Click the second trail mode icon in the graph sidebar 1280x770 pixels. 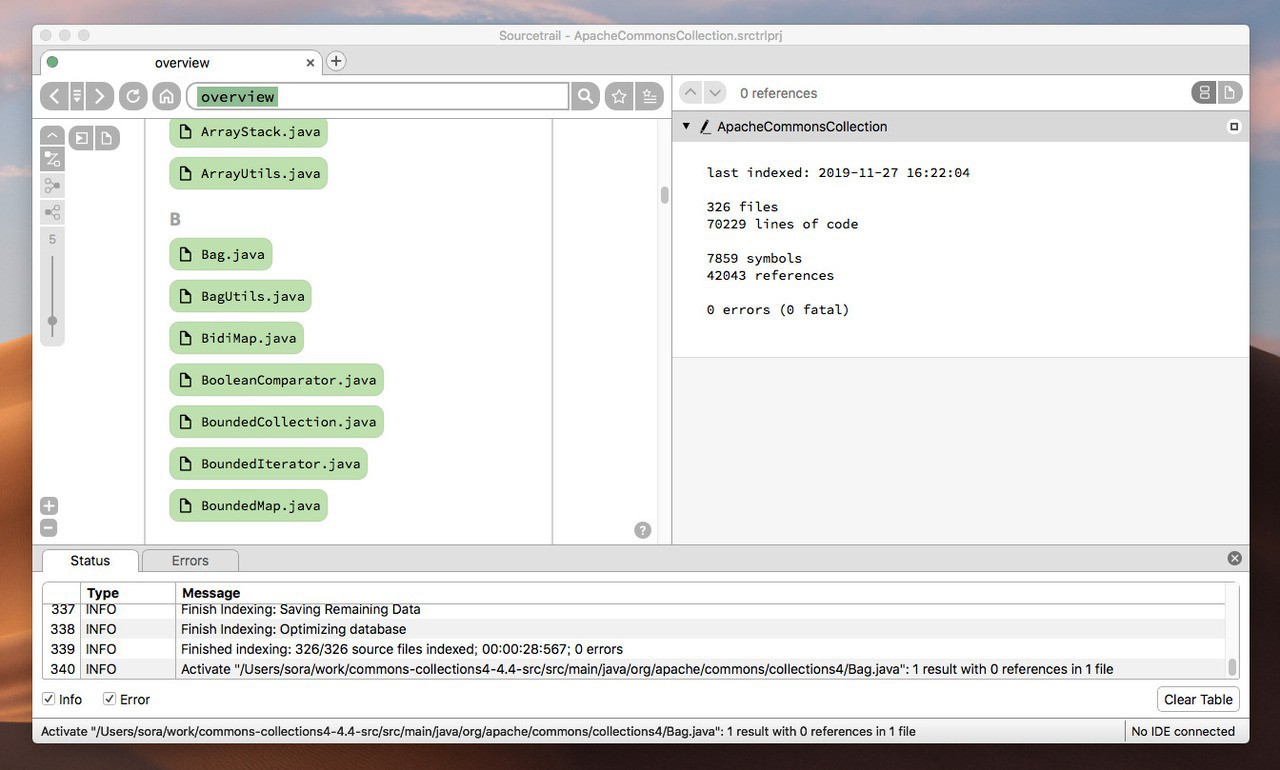(x=52, y=185)
